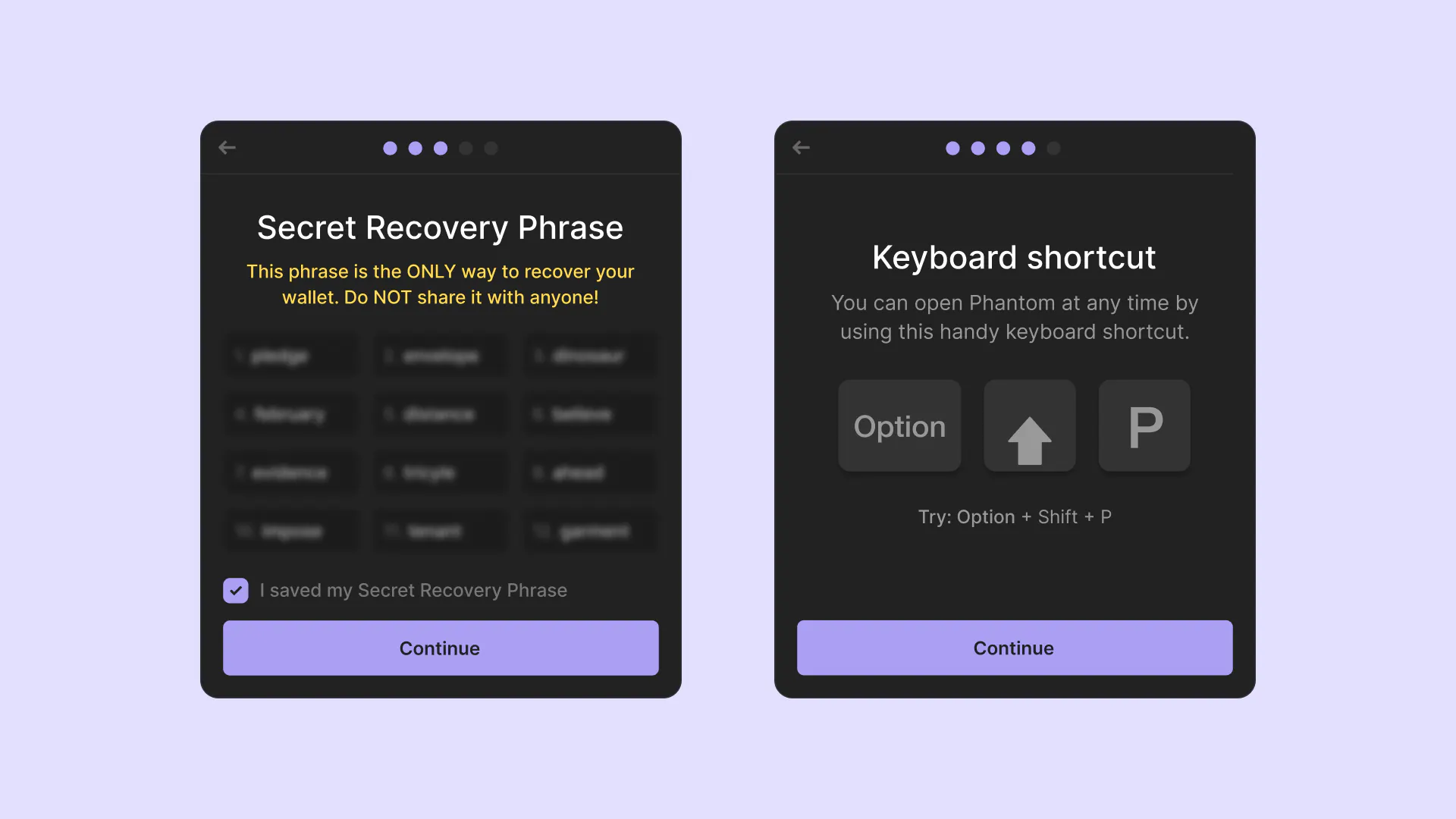Click Continue on the Secret Recovery Phrase screen
The height and width of the screenshot is (819, 1456).
[439, 648]
